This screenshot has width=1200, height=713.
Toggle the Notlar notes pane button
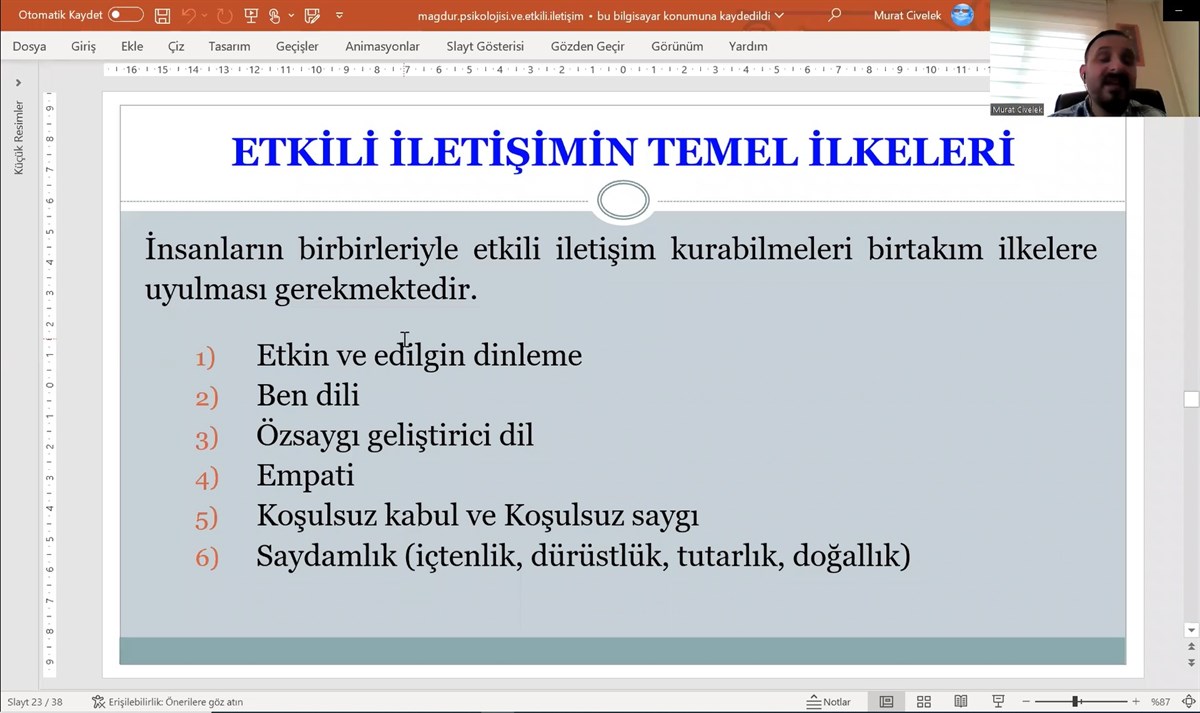tap(829, 702)
